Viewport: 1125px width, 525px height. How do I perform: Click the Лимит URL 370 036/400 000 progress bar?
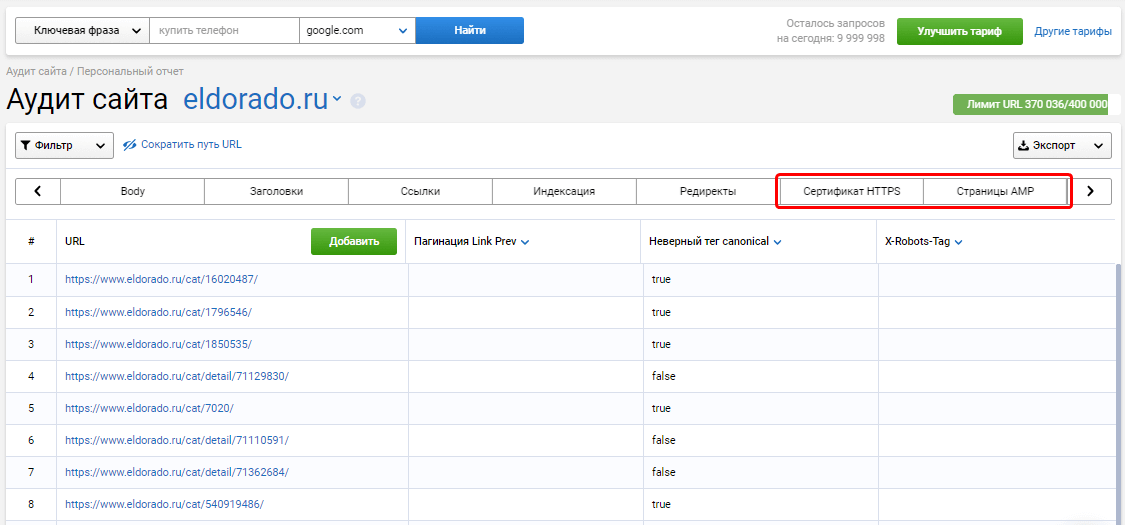(x=1036, y=105)
